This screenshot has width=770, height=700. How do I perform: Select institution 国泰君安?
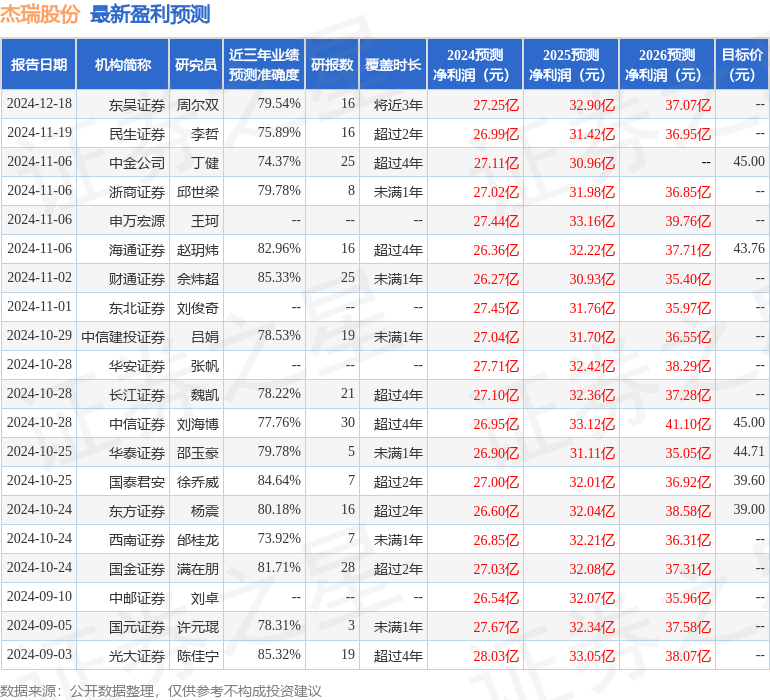(x=137, y=482)
